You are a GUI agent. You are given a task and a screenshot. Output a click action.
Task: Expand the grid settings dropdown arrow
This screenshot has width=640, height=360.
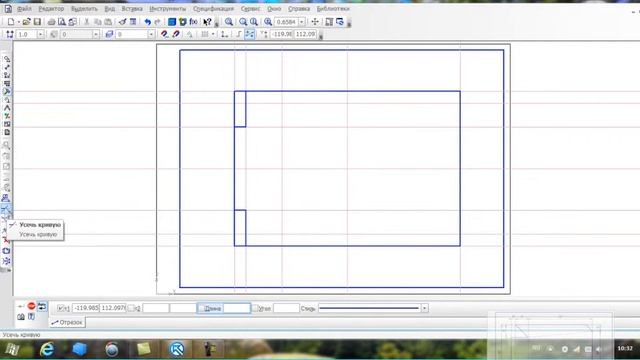213,34
